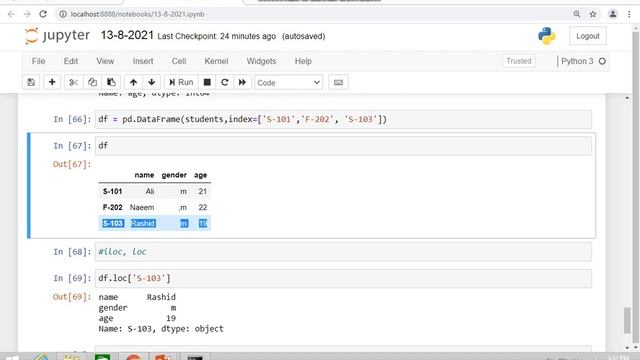
Task: Open the Cell menu
Action: click(179, 61)
